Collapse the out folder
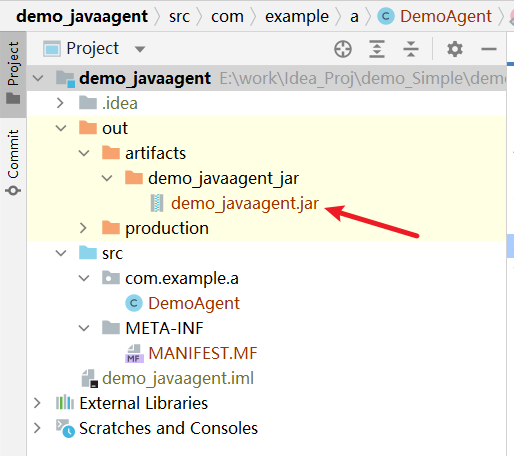This screenshot has height=456, width=514. (x=61, y=128)
